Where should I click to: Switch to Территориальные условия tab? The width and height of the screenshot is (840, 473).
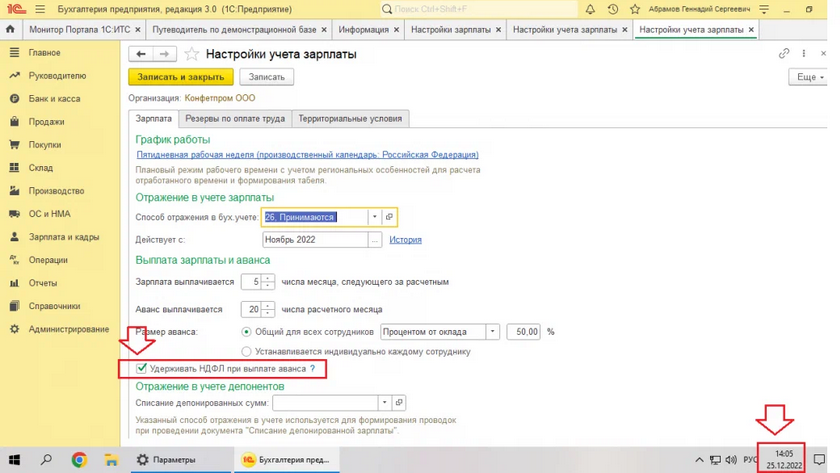pyautogui.click(x=350, y=118)
